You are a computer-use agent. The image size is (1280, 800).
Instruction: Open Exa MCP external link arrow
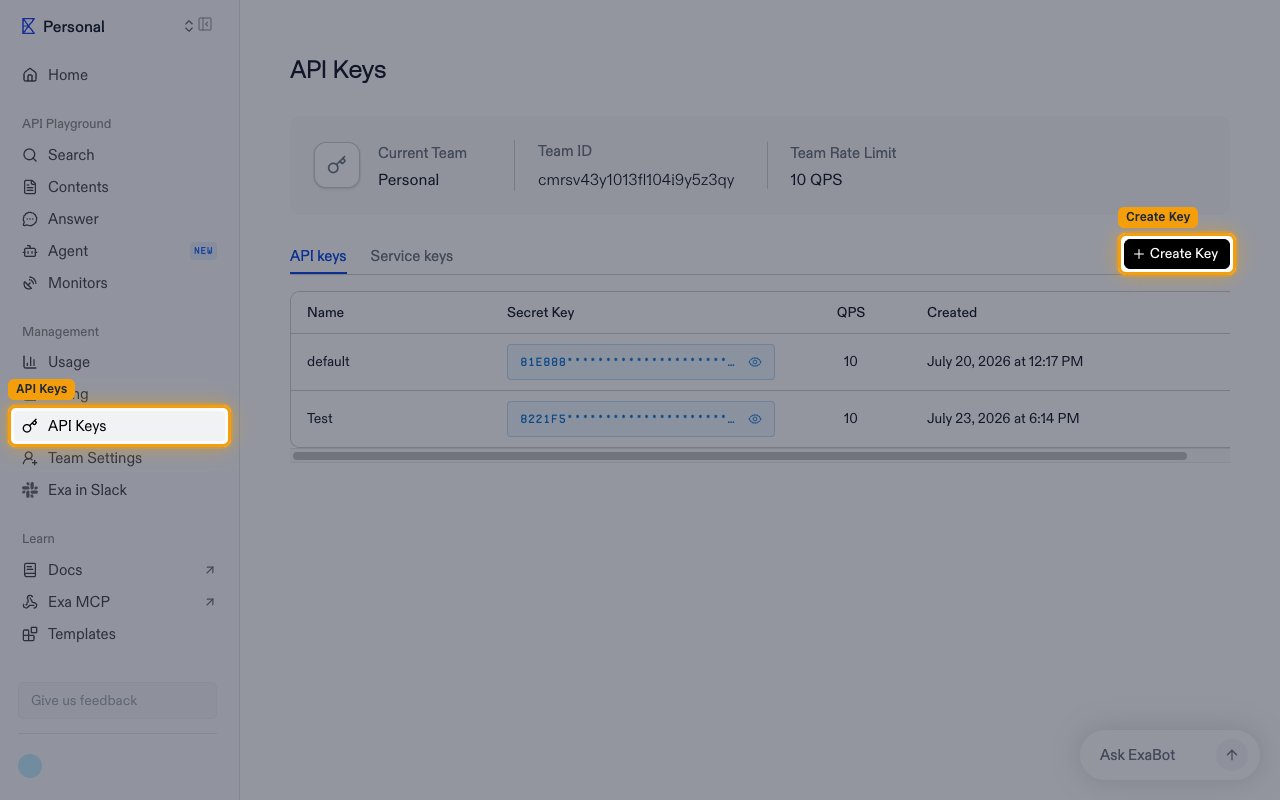tap(210, 602)
